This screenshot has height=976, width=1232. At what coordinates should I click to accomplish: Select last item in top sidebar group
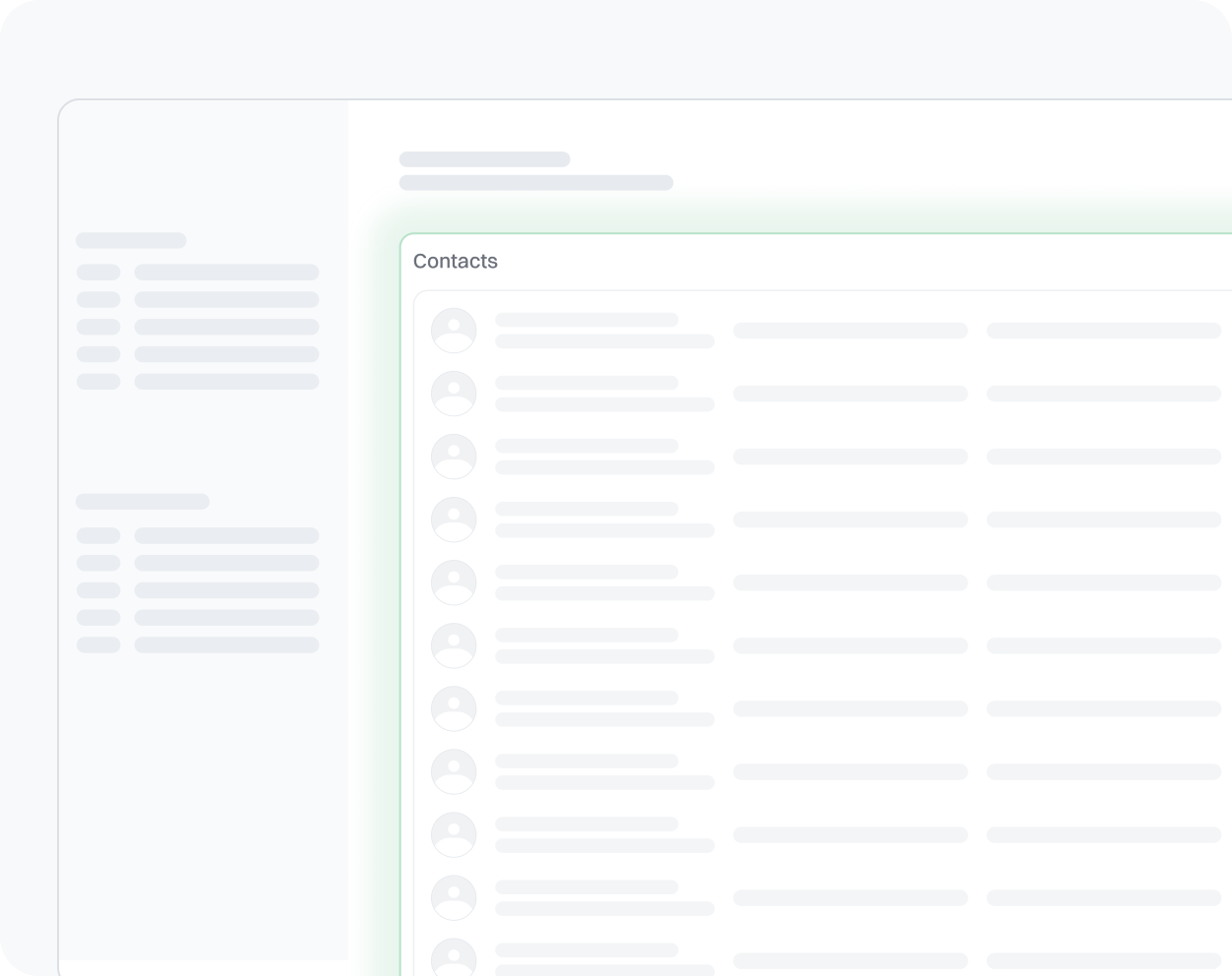[226, 381]
